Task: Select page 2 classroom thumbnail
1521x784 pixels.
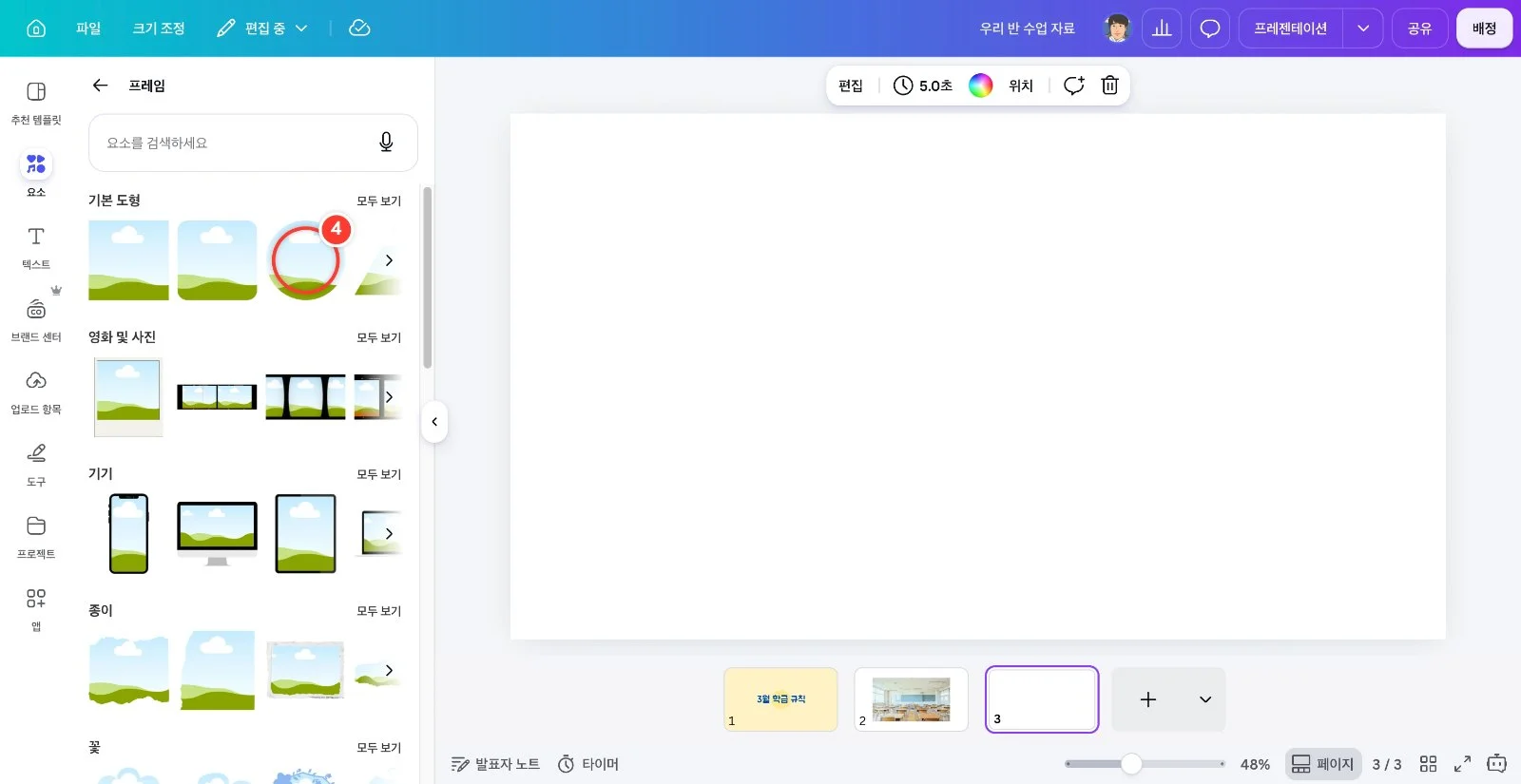Action: [x=912, y=699]
